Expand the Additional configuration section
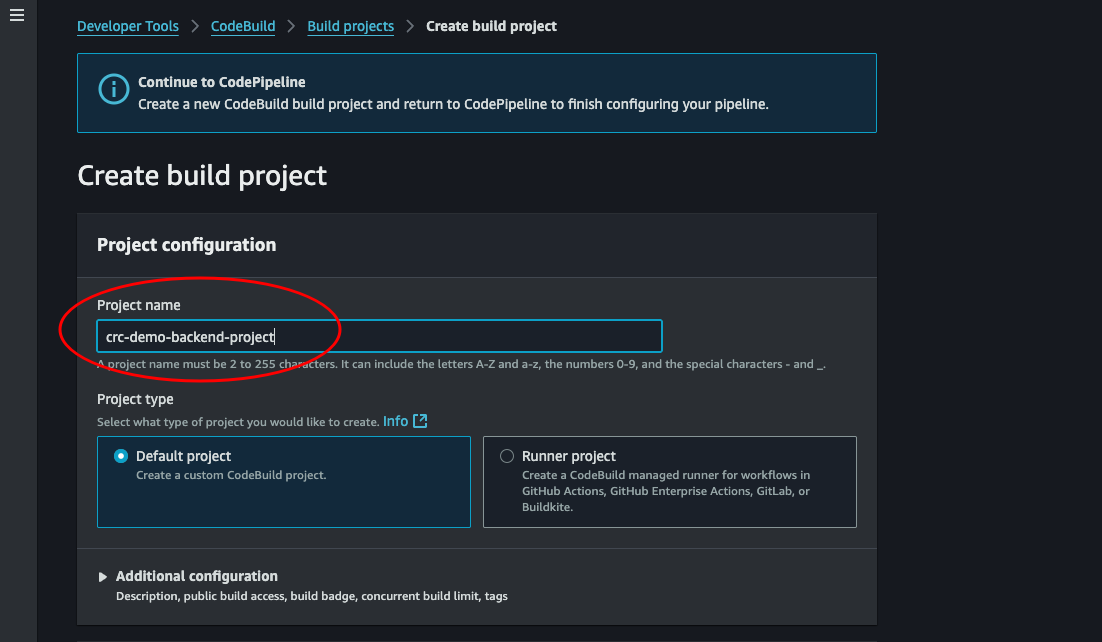The height and width of the screenshot is (642, 1102). [x=196, y=576]
